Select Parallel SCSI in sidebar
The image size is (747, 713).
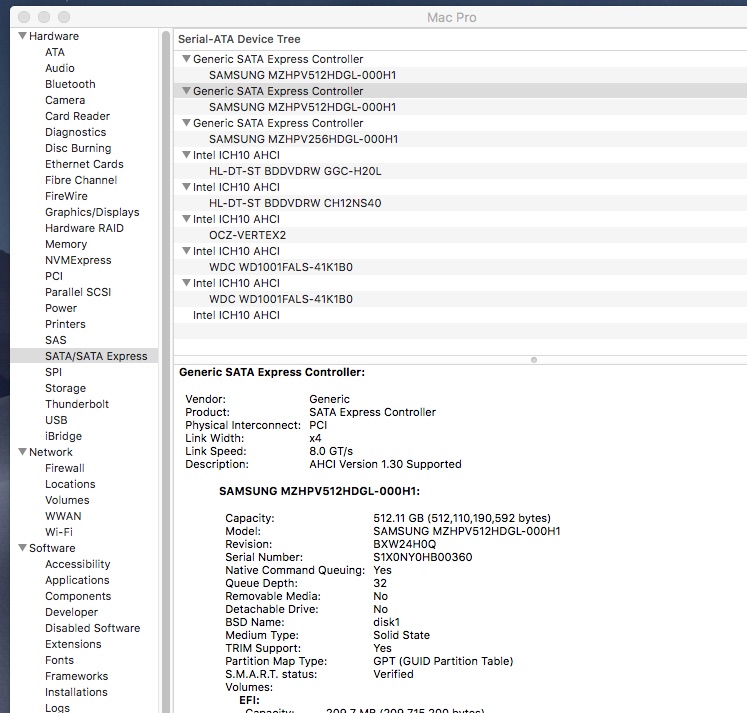pyautogui.click(x=78, y=292)
